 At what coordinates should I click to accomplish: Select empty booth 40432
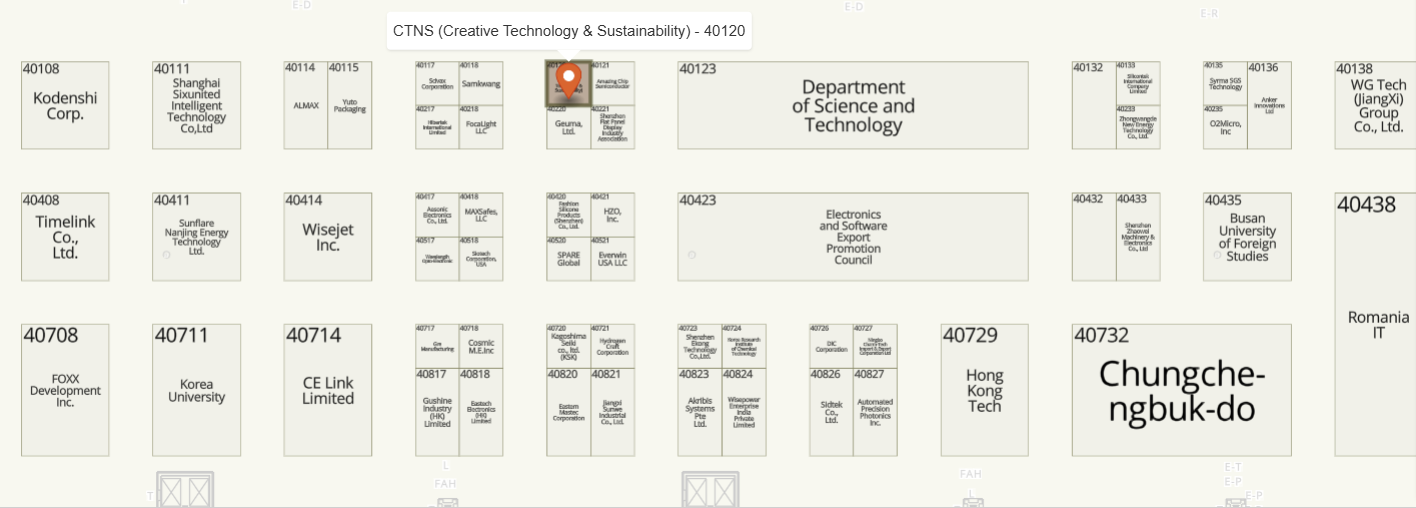point(1094,237)
